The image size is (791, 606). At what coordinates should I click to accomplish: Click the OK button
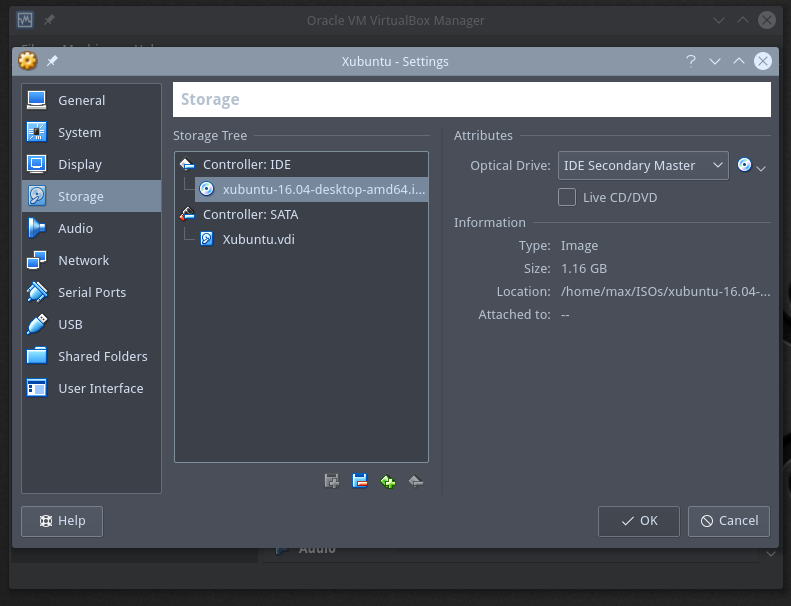[x=639, y=521]
